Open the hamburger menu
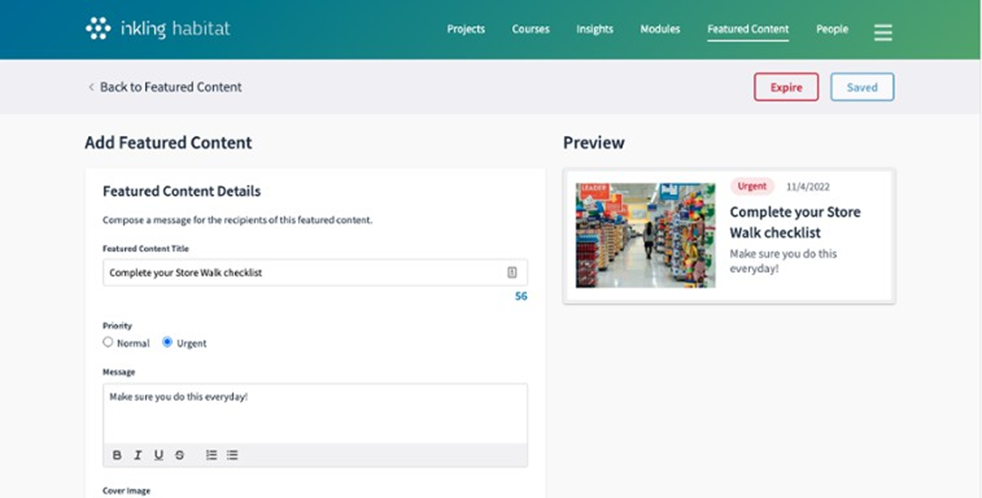Viewport: 982px width, 498px height. coord(883,32)
